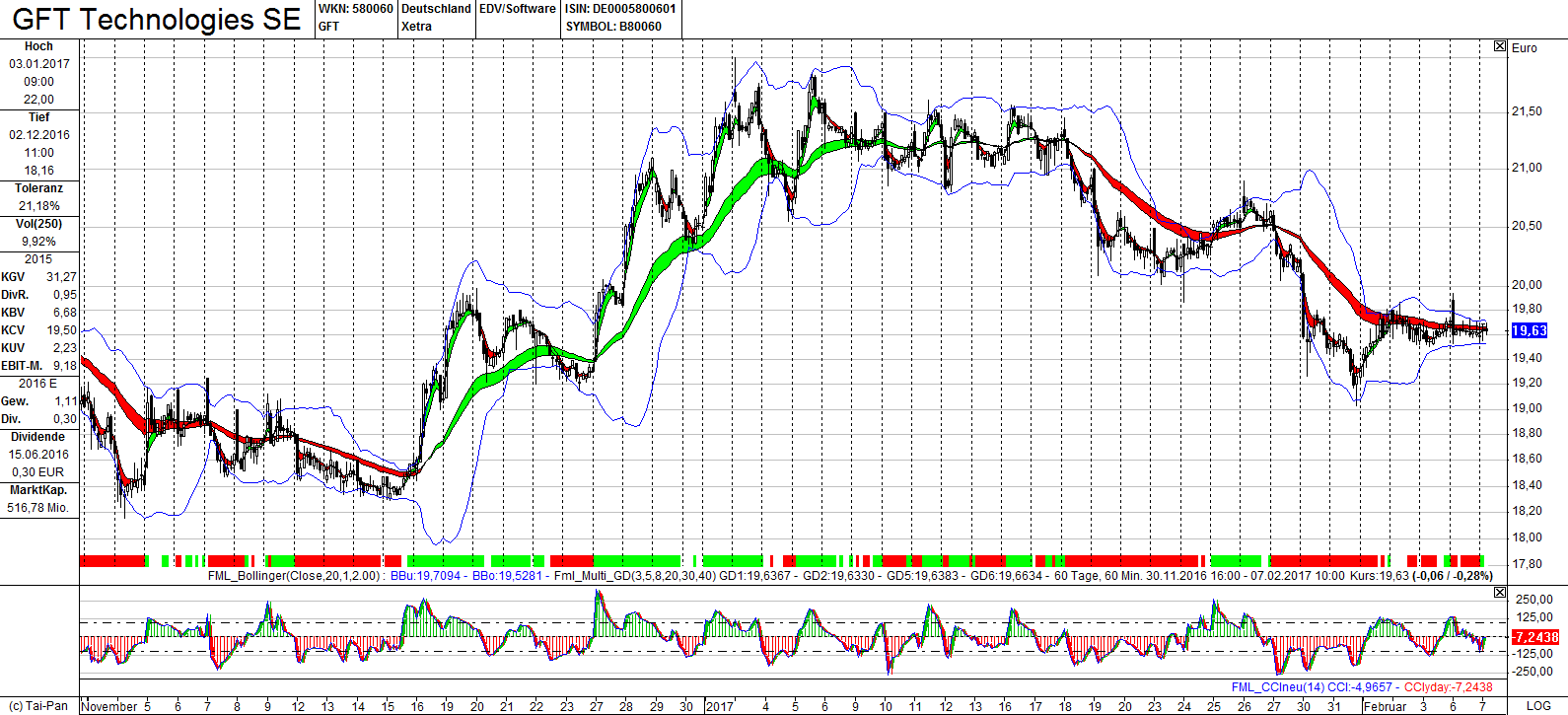Select the low date 02.12.2016
Image resolution: width=1568 pixels, height=715 pixels.
[x=39, y=135]
